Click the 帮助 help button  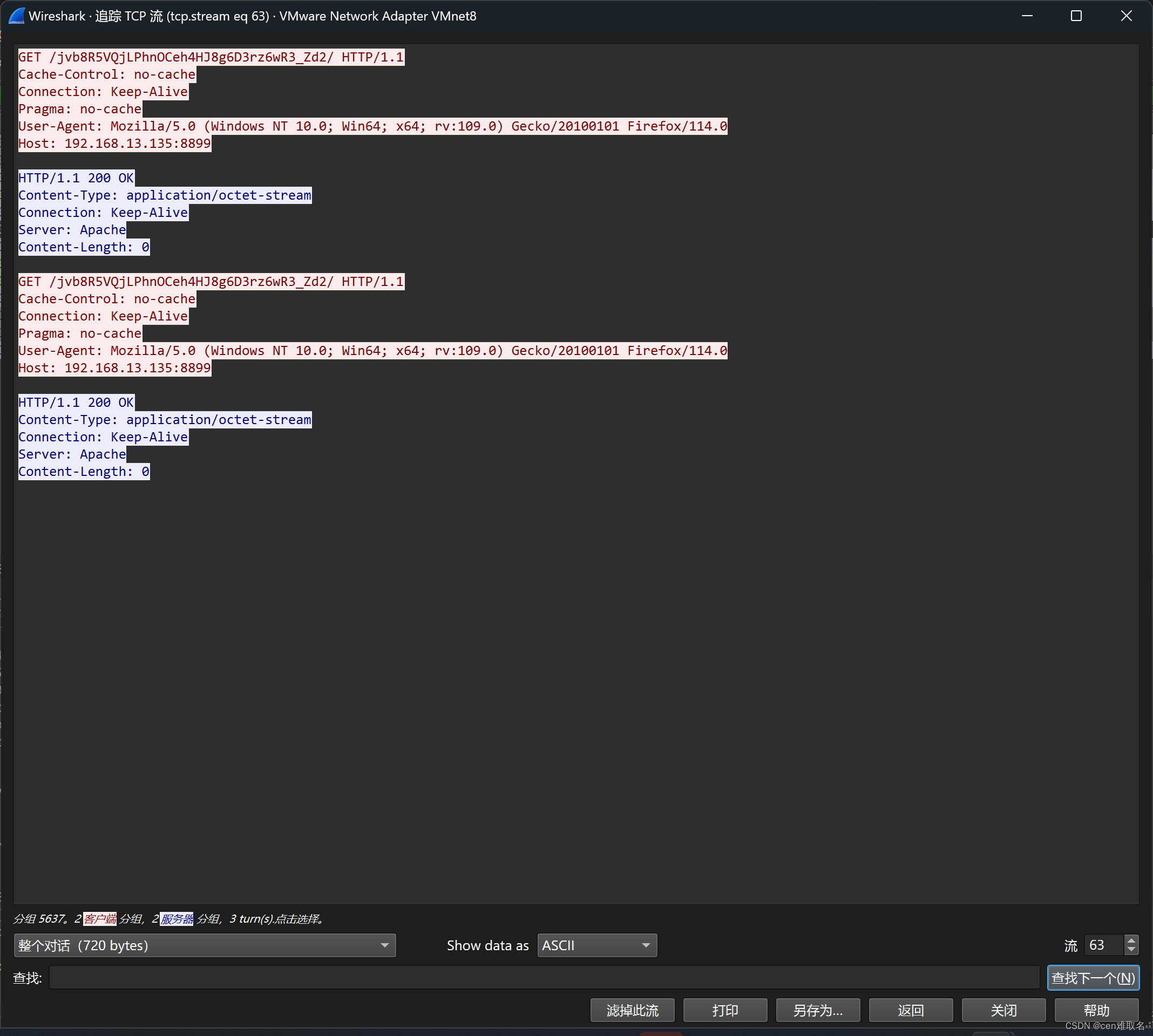pyautogui.click(x=1096, y=1011)
